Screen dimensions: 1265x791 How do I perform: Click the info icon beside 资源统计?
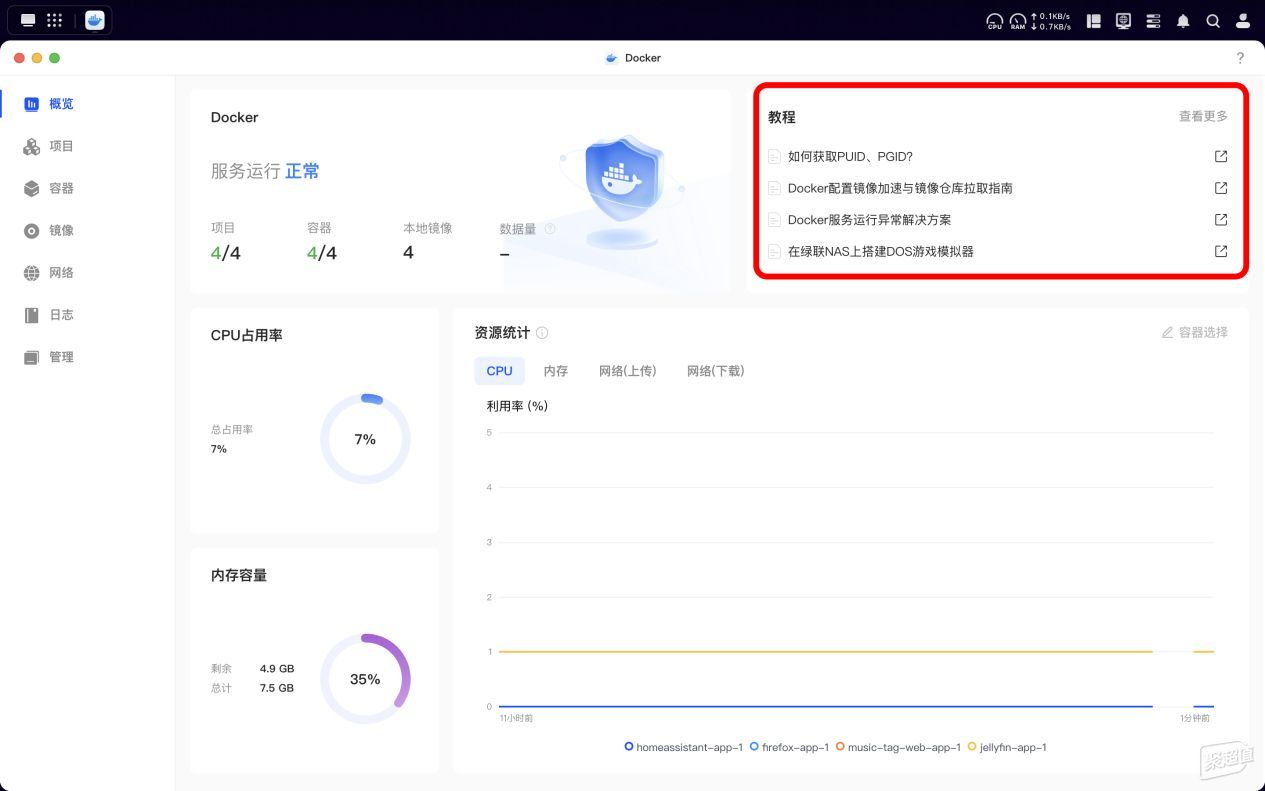[542, 333]
